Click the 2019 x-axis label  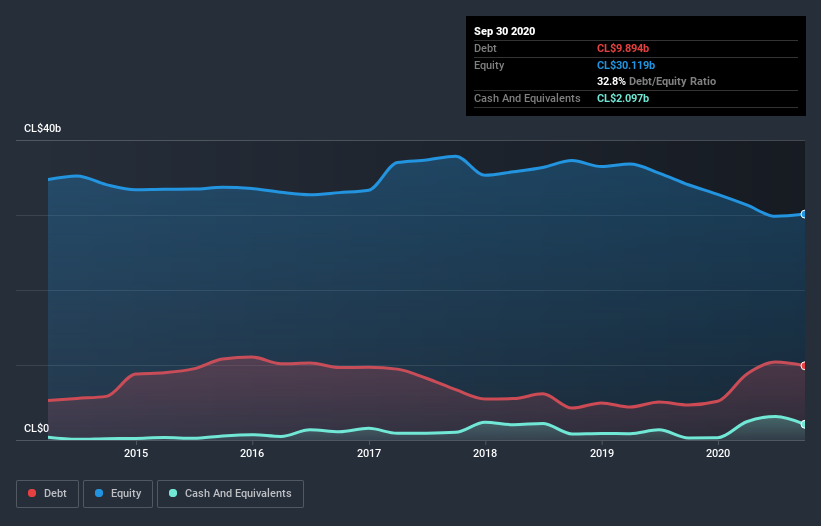point(602,453)
